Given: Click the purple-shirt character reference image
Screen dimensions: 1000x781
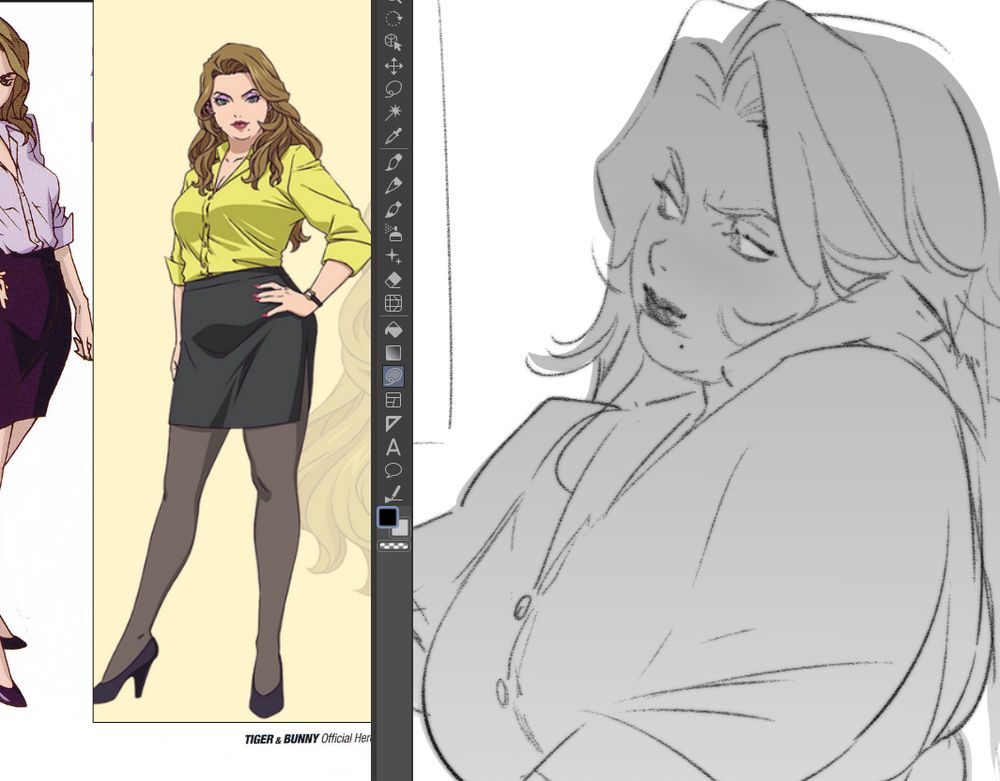Looking at the screenshot, I should point(46,361).
